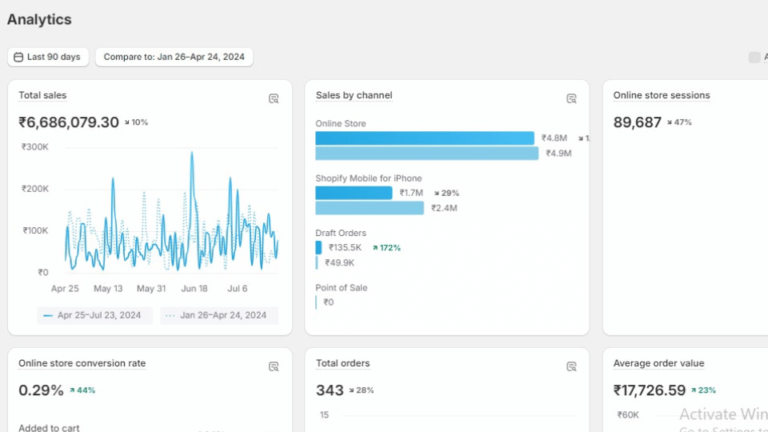The image size is (768, 432).
Task: Expand the Compare to date range selector
Action: coord(174,57)
